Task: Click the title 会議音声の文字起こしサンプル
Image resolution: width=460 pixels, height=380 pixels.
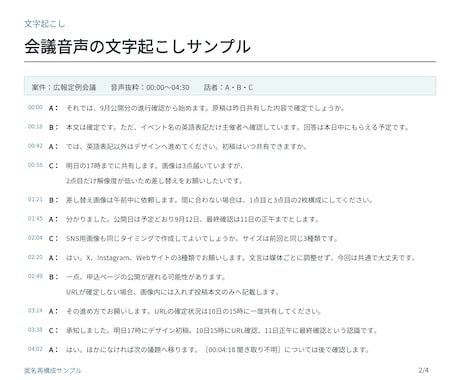Action: click(x=137, y=46)
